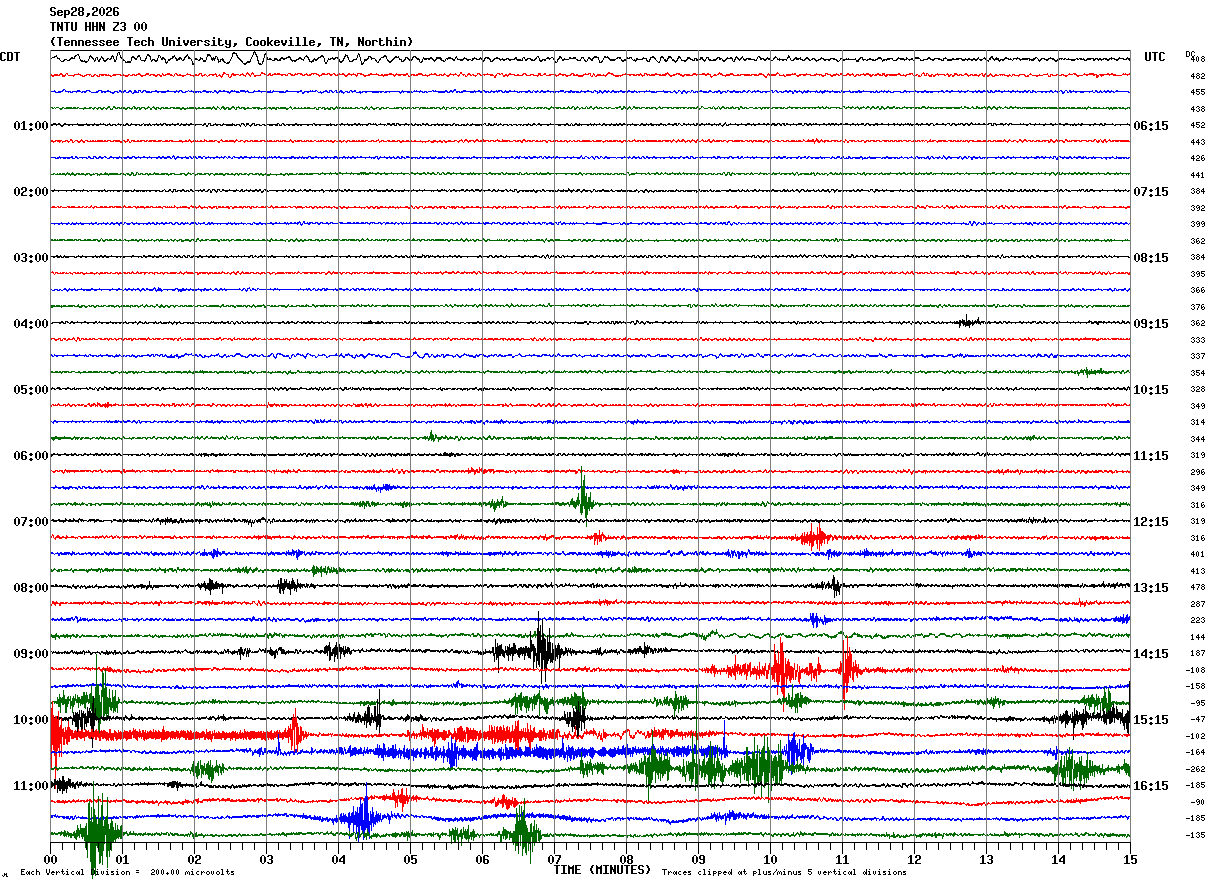Click the 11:00 CDT hour label
This screenshot has height=886, width=1210.
(30, 786)
